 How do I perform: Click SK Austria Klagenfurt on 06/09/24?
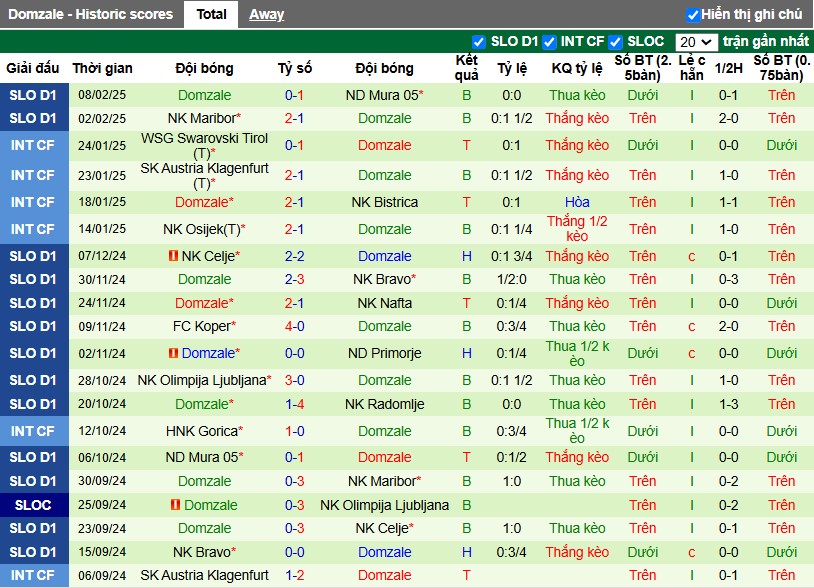click(x=204, y=575)
